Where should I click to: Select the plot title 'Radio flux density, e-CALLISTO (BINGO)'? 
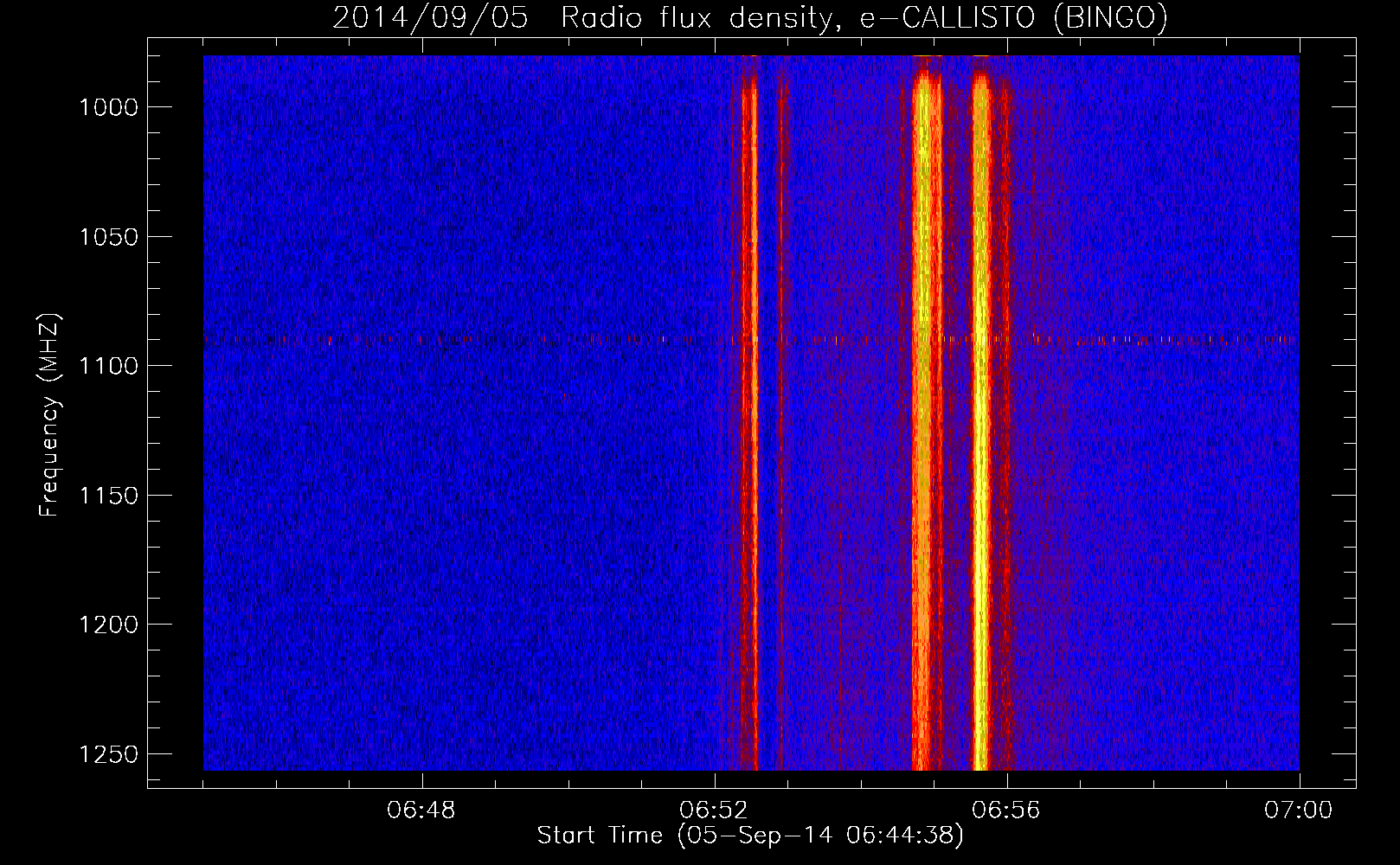[x=864, y=17]
